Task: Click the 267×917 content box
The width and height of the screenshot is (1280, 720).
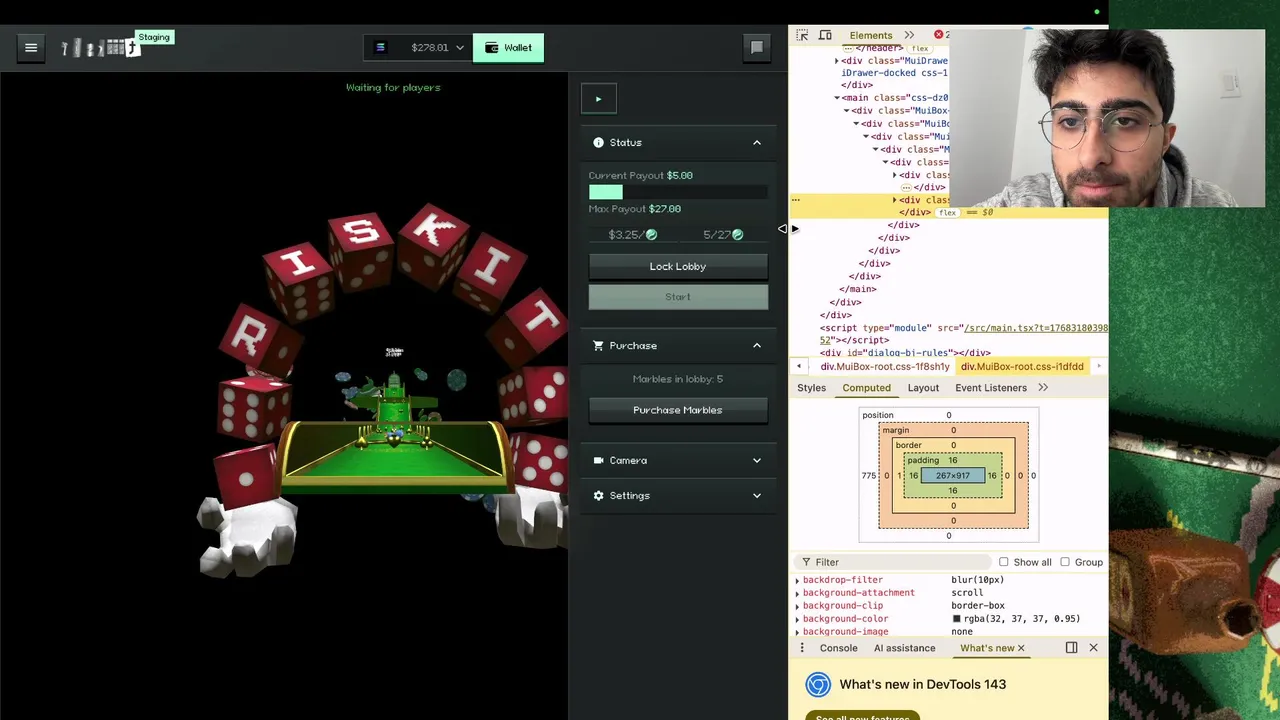Action: pyautogui.click(x=952, y=476)
